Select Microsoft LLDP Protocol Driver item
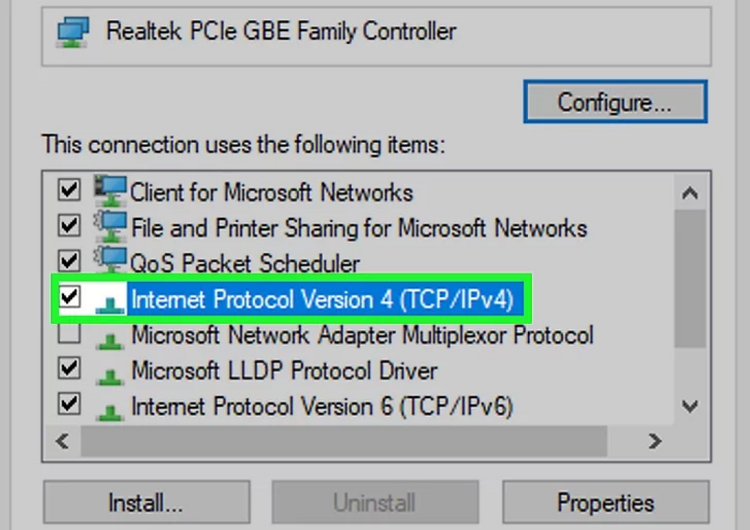 coord(284,371)
